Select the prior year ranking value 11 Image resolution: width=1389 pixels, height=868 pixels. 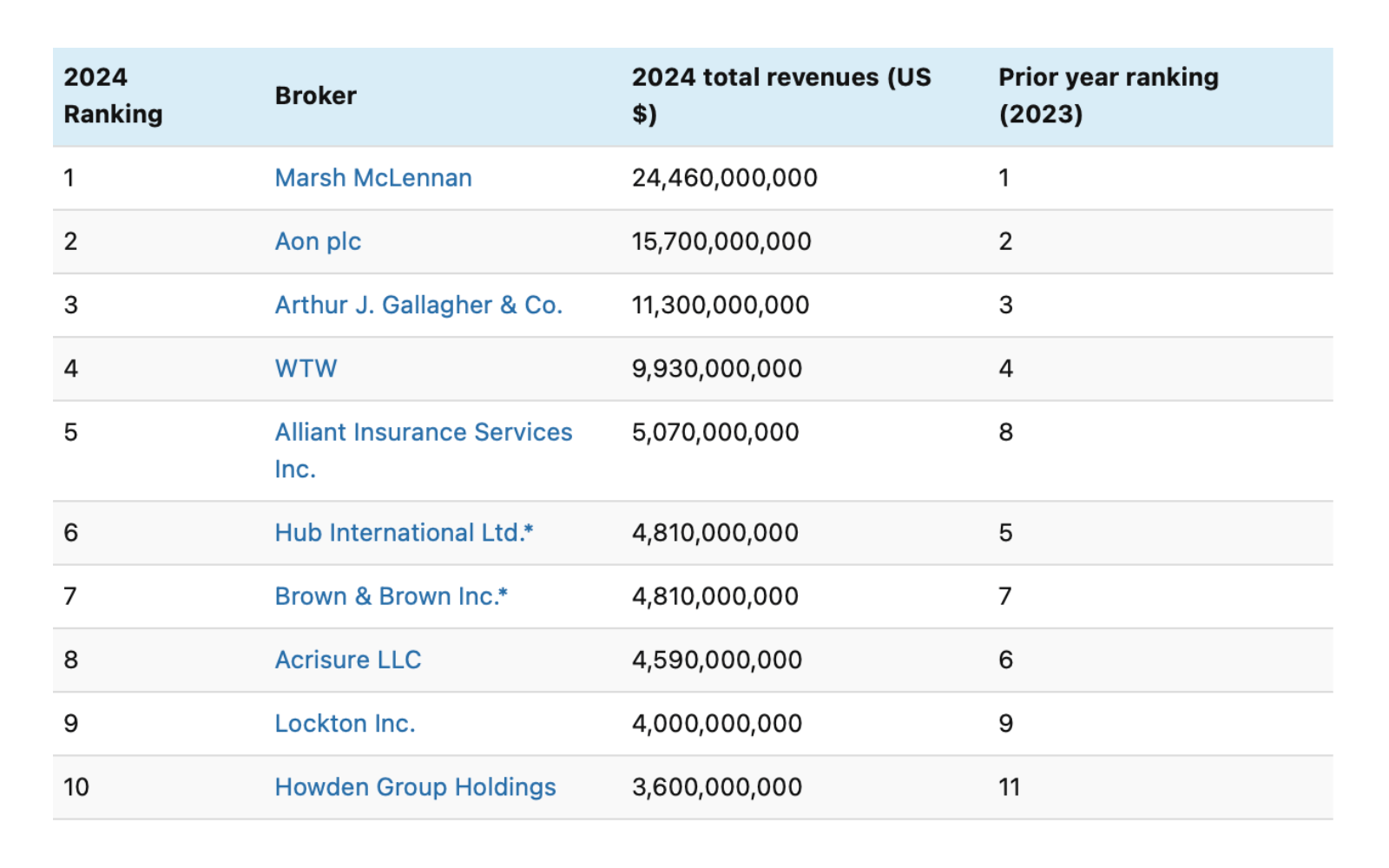click(1009, 786)
